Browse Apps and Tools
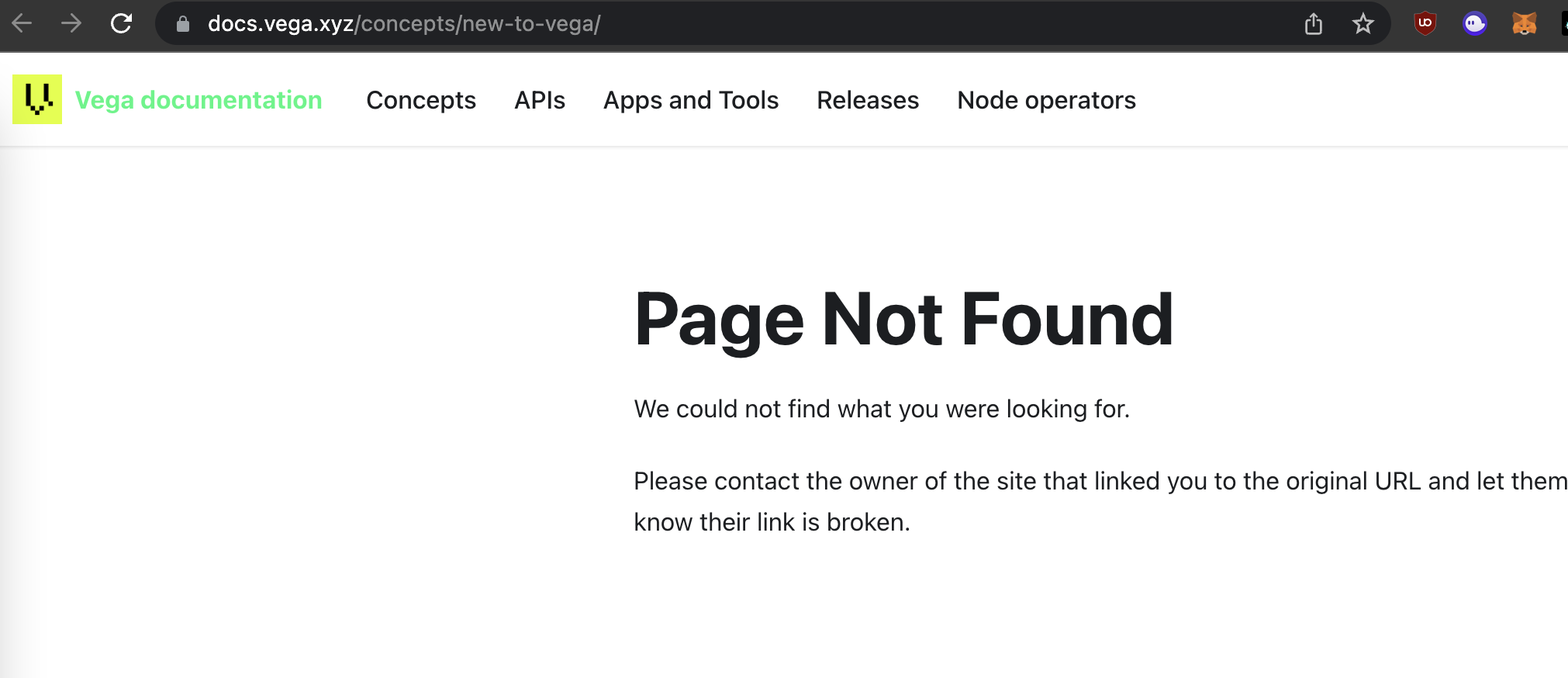This screenshot has height=678, width=1568. pos(691,100)
